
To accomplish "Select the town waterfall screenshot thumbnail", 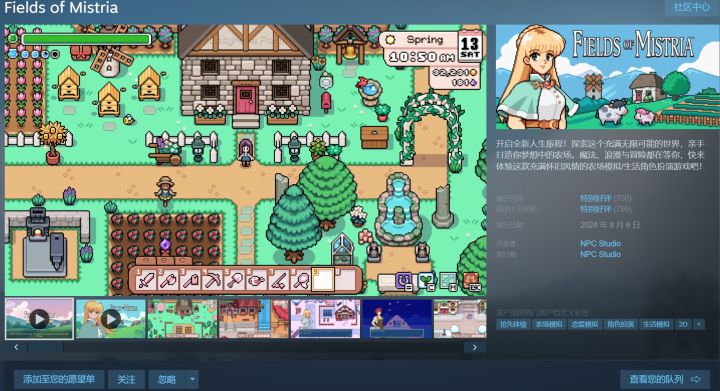I will tap(254, 318).
